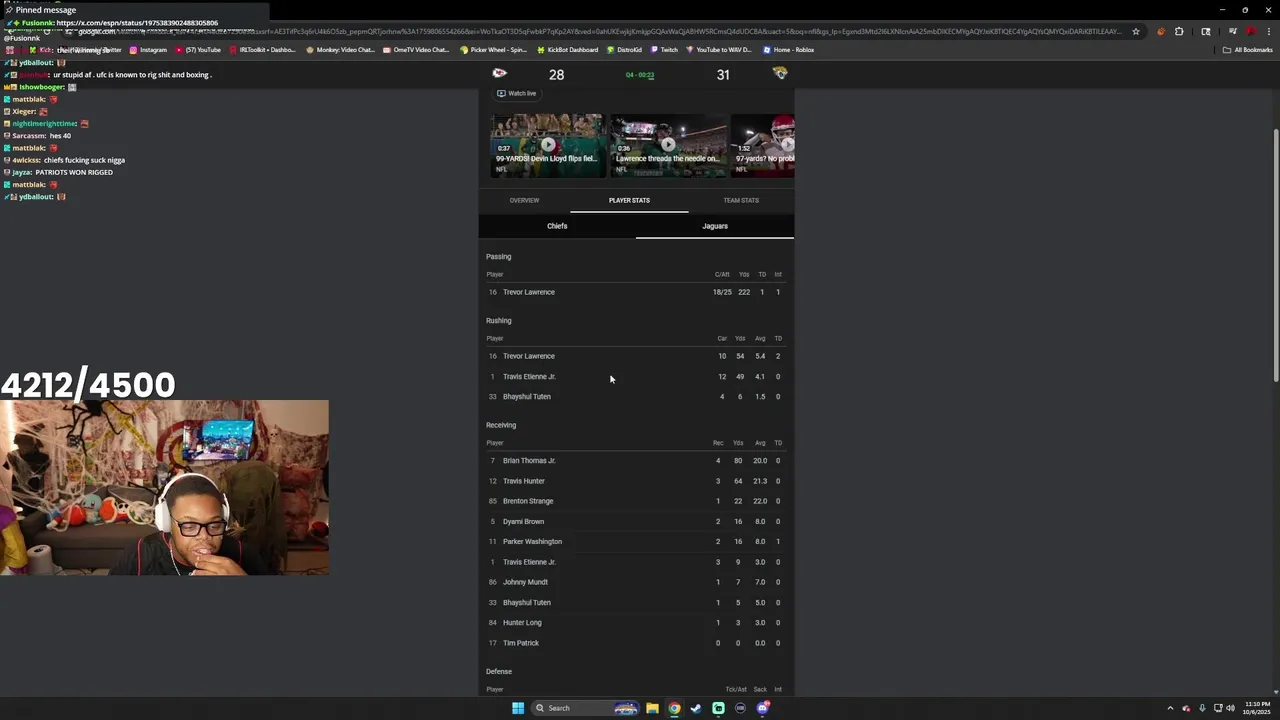This screenshot has width=1280, height=720.
Task: Switch to the TEAM STATS tab
Action: [741, 200]
